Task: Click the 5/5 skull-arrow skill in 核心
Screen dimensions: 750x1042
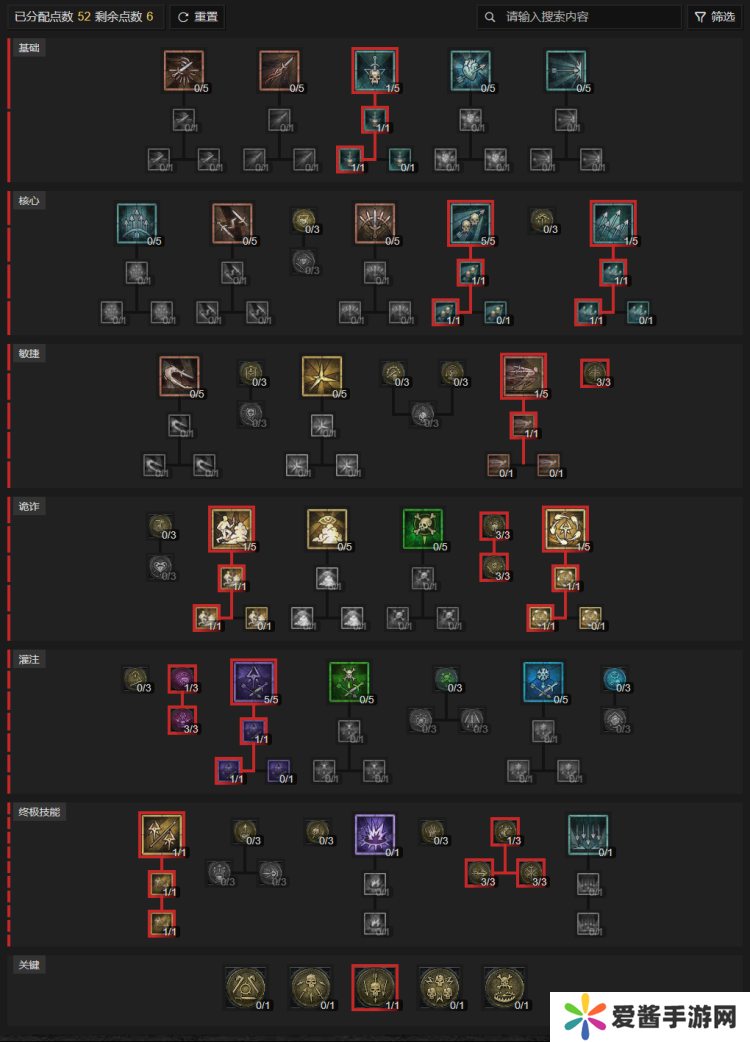Action: coord(470,223)
